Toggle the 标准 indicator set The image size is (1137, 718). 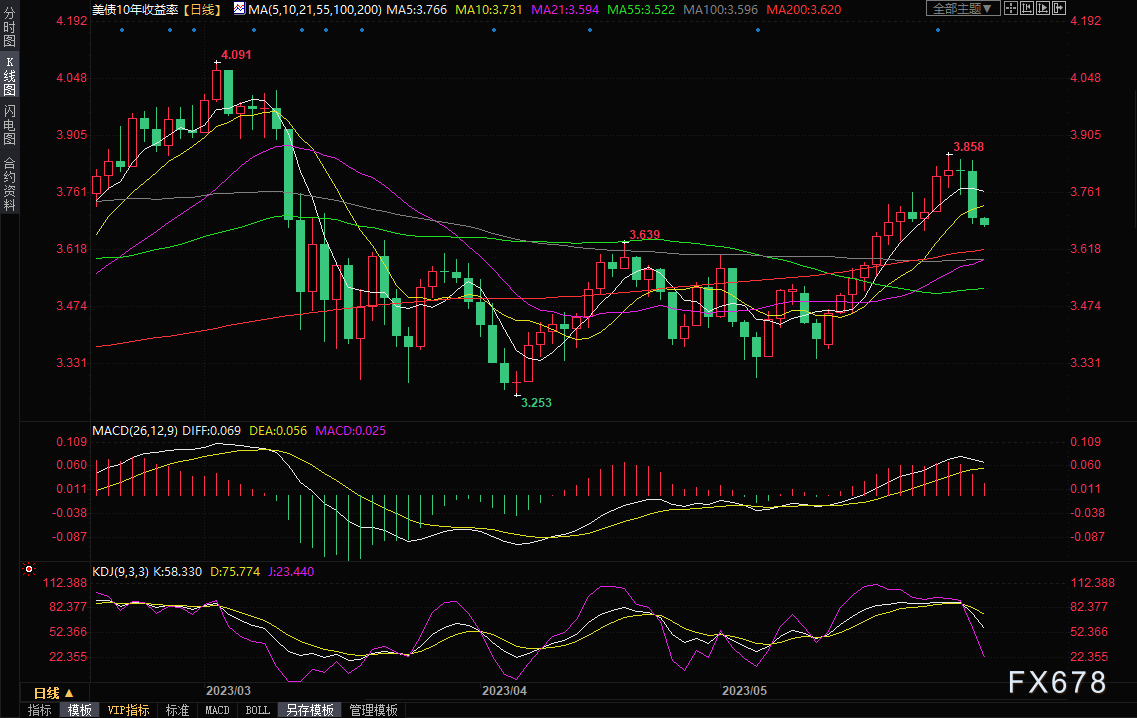point(177,710)
